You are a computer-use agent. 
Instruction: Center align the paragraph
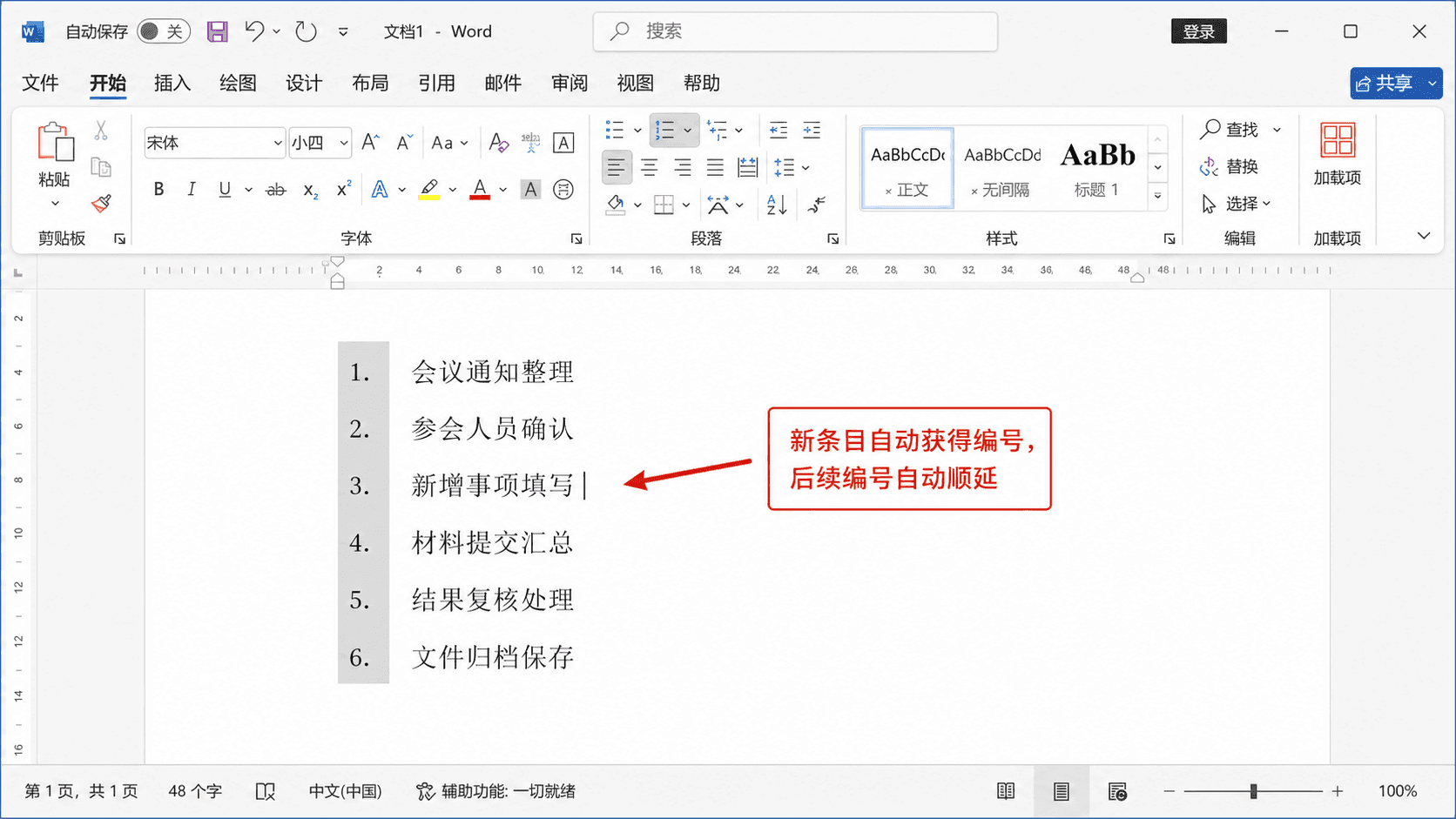click(650, 167)
